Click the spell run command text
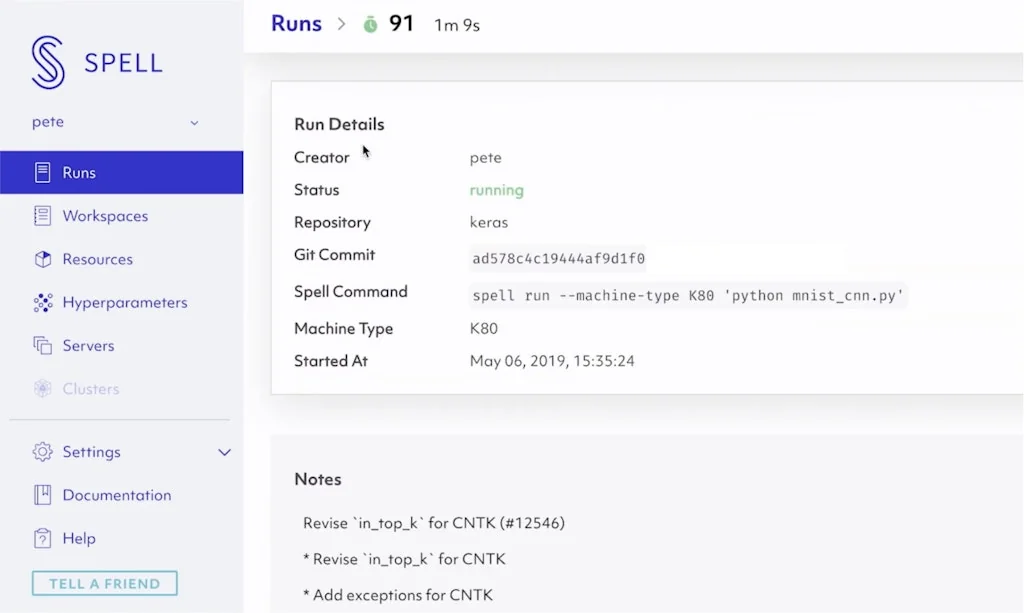Screen dimensions: 1024x613 pyautogui.click(x=685, y=295)
